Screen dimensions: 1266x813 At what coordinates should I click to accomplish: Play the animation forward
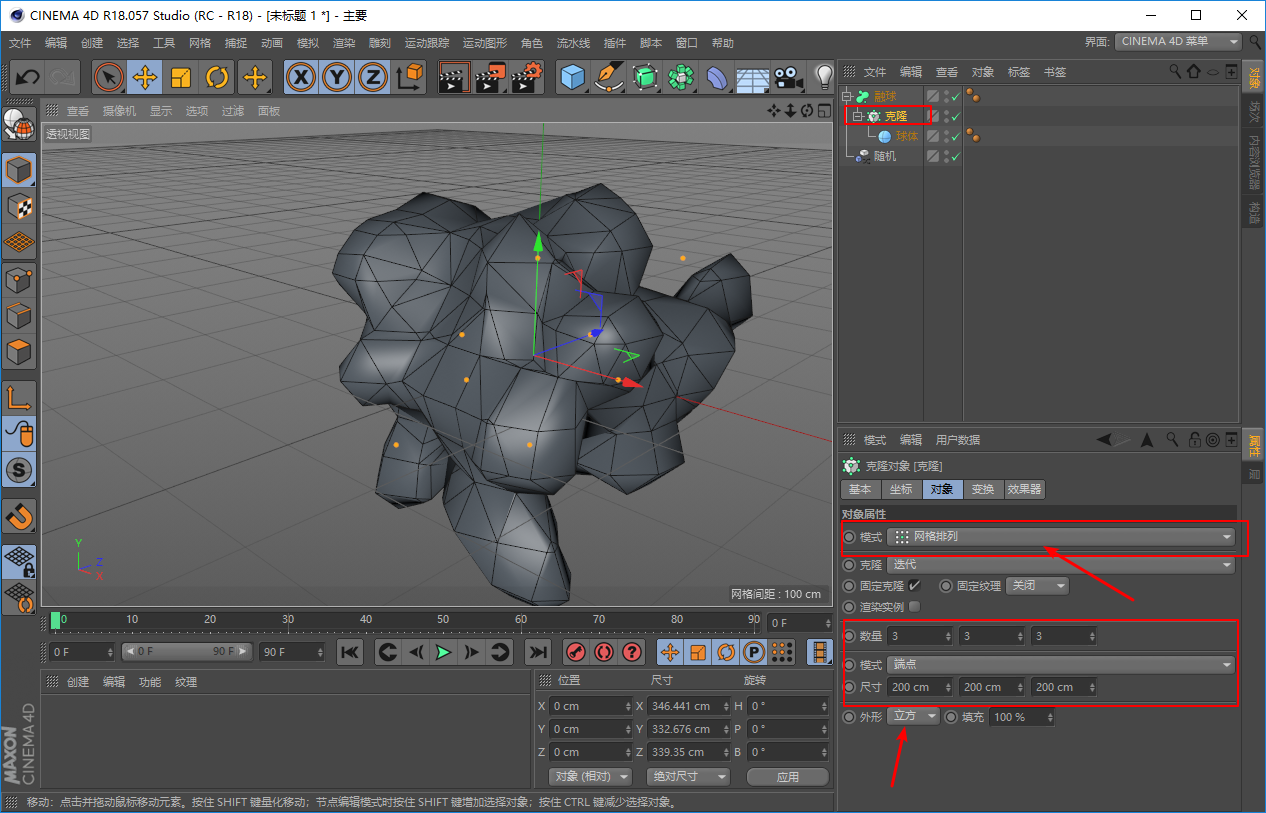[x=443, y=652]
